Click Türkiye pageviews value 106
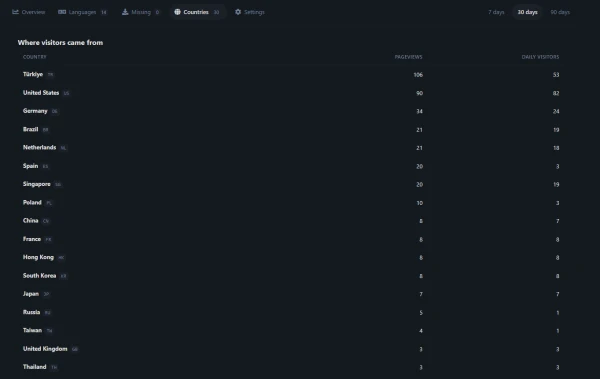This screenshot has height=379, width=600. [418, 75]
